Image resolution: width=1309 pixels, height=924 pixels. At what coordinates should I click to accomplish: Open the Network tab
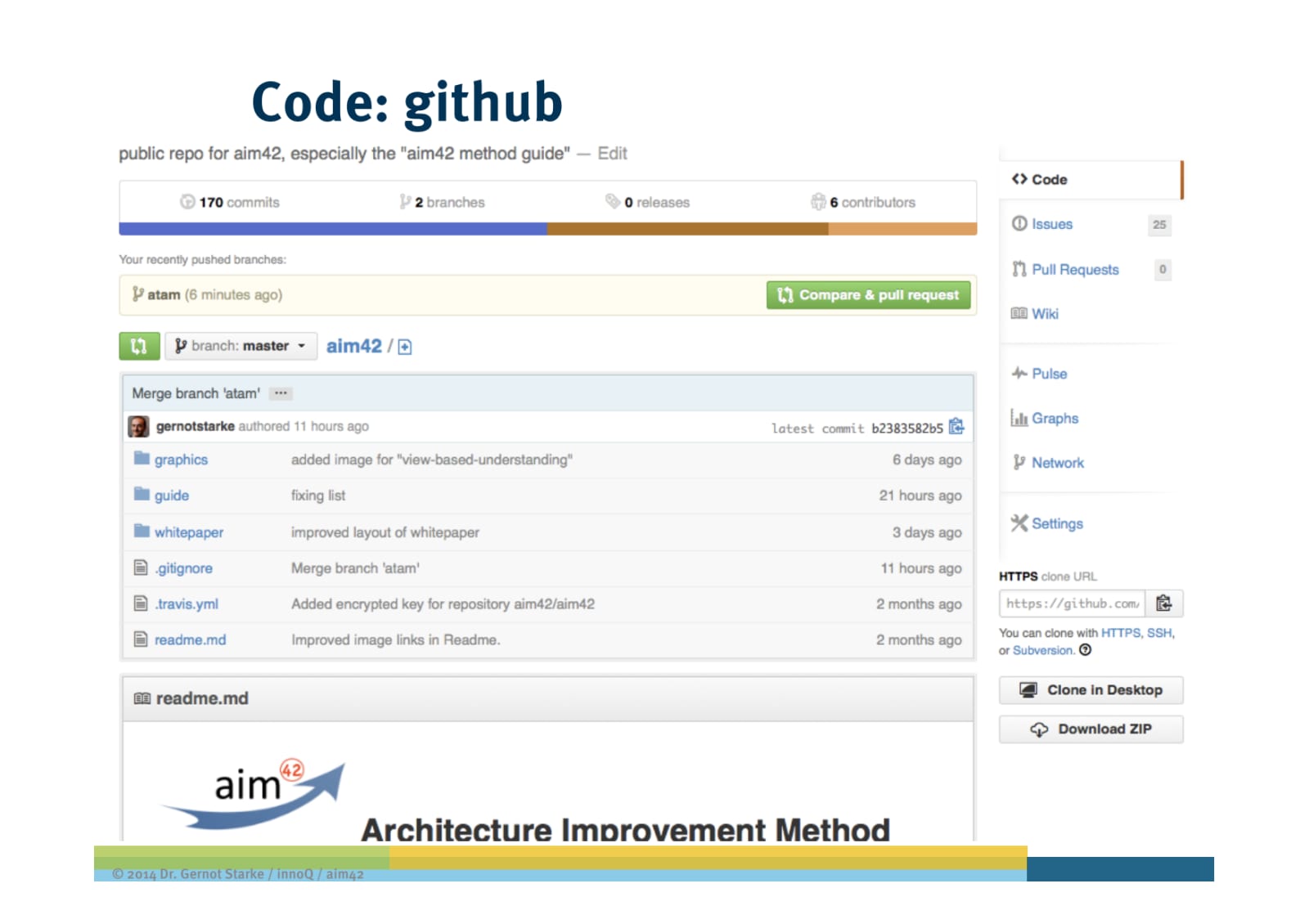pos(1049,463)
